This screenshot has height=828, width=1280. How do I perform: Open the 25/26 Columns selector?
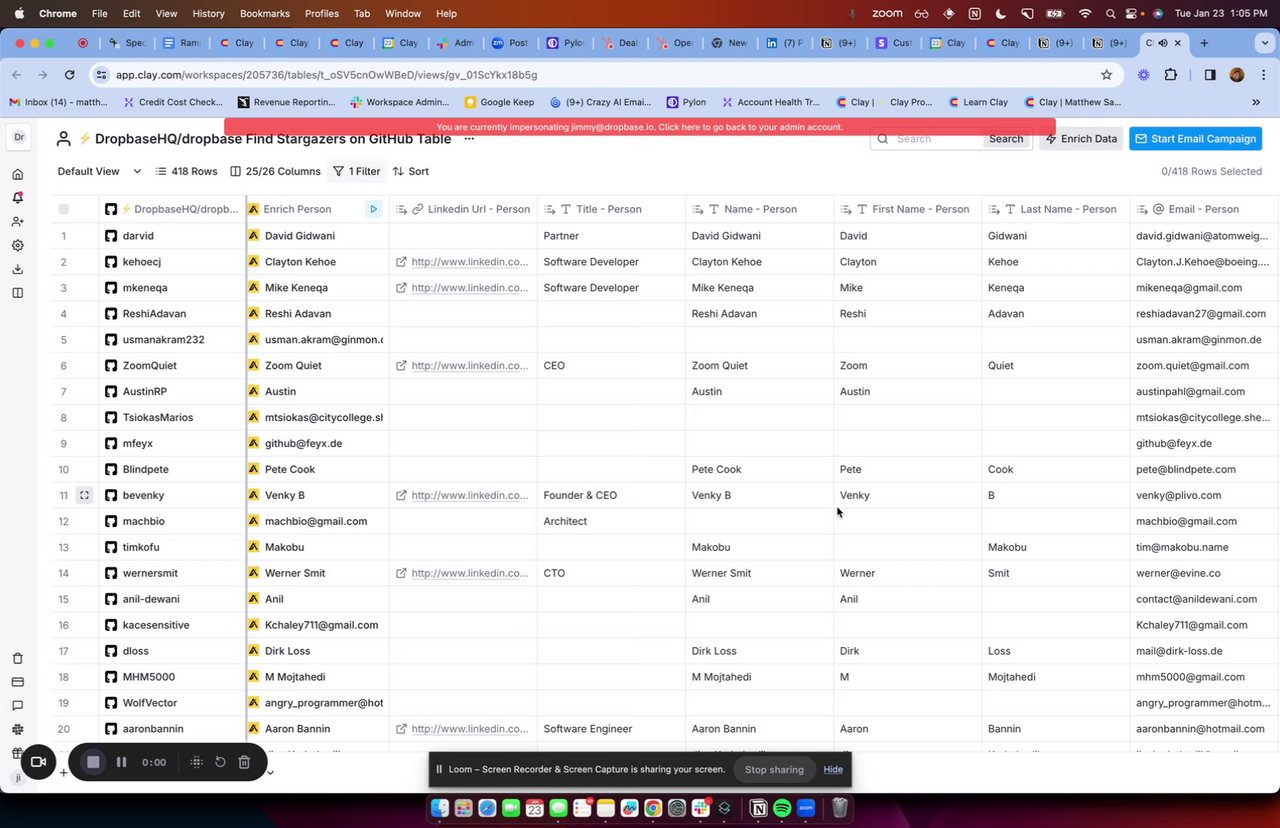click(x=275, y=171)
